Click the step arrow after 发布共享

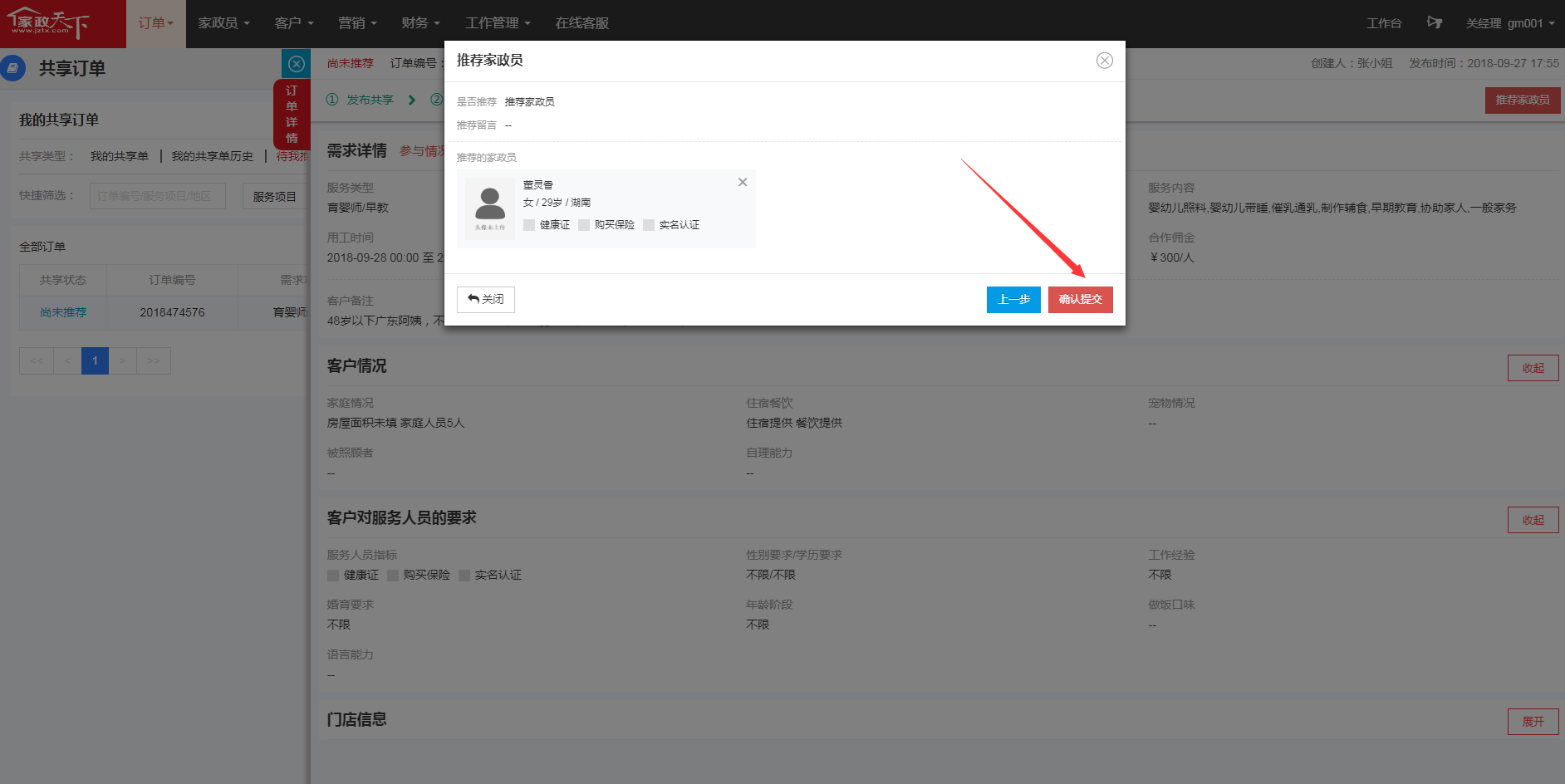click(411, 100)
